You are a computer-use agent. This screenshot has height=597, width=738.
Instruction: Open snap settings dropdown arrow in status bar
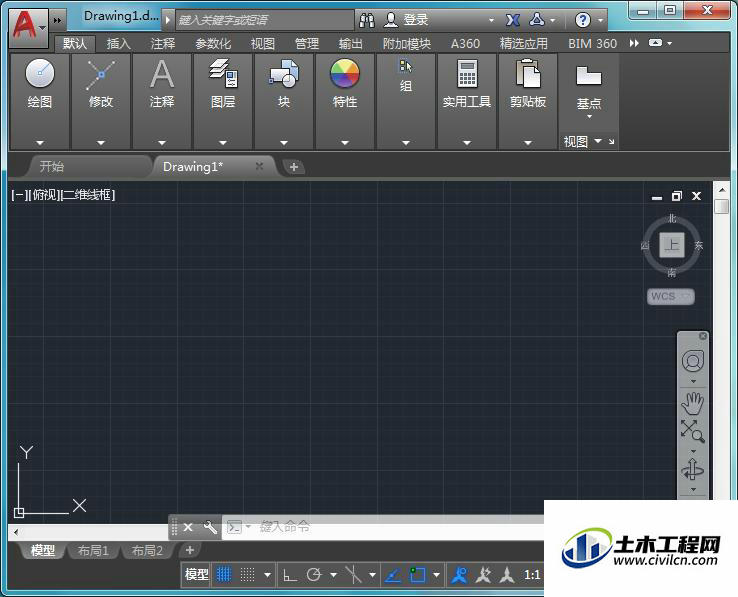(x=267, y=575)
